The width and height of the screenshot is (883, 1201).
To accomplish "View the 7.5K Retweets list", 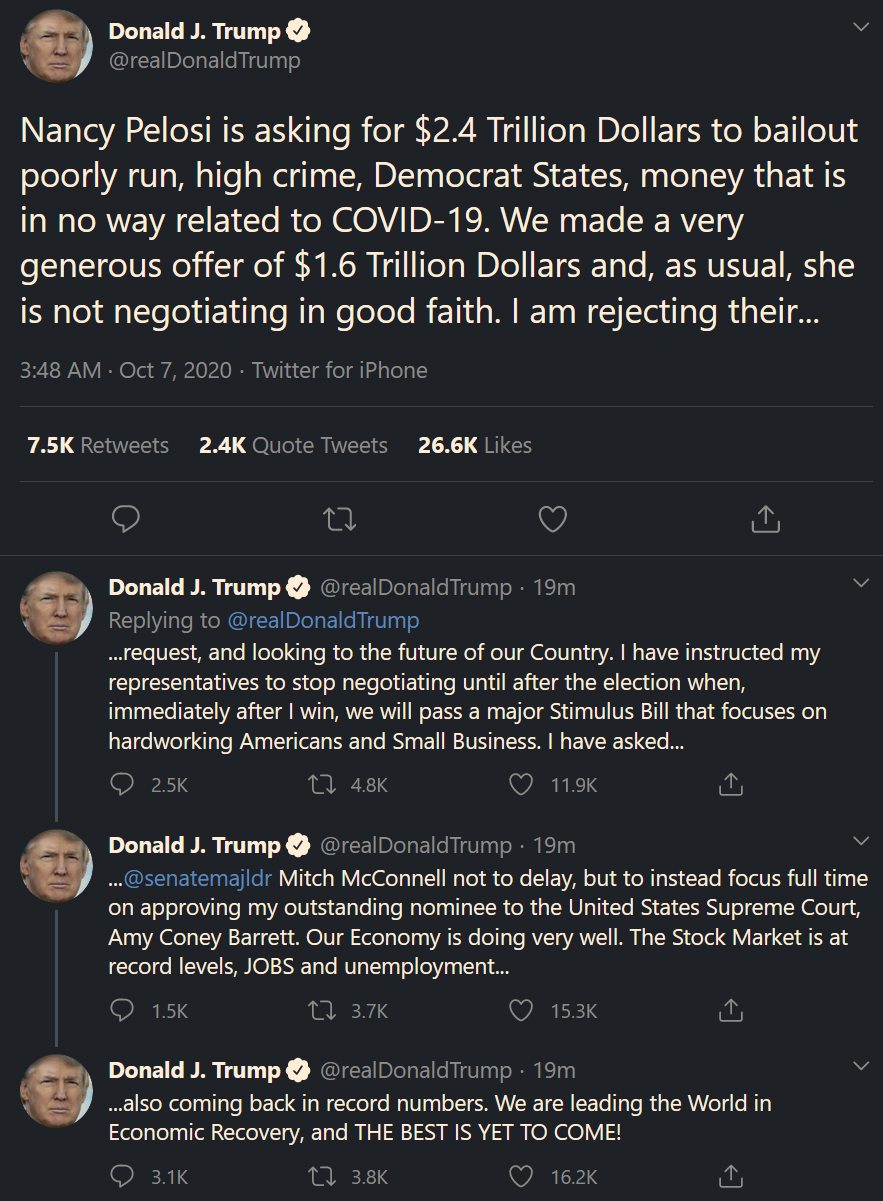I will pyautogui.click(x=98, y=445).
